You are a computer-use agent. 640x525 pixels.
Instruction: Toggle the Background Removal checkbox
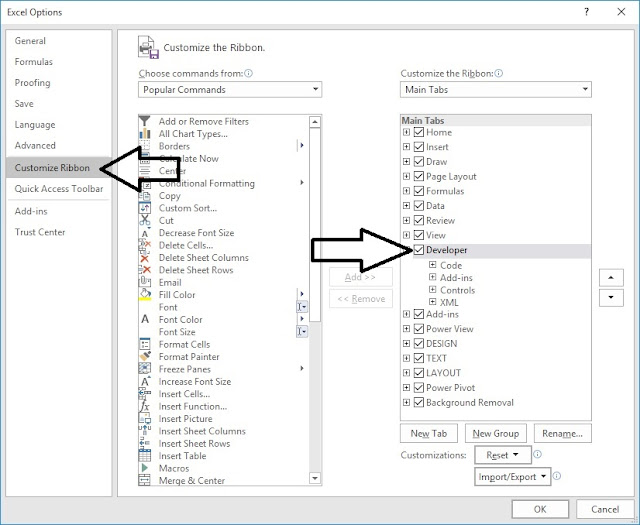point(419,402)
